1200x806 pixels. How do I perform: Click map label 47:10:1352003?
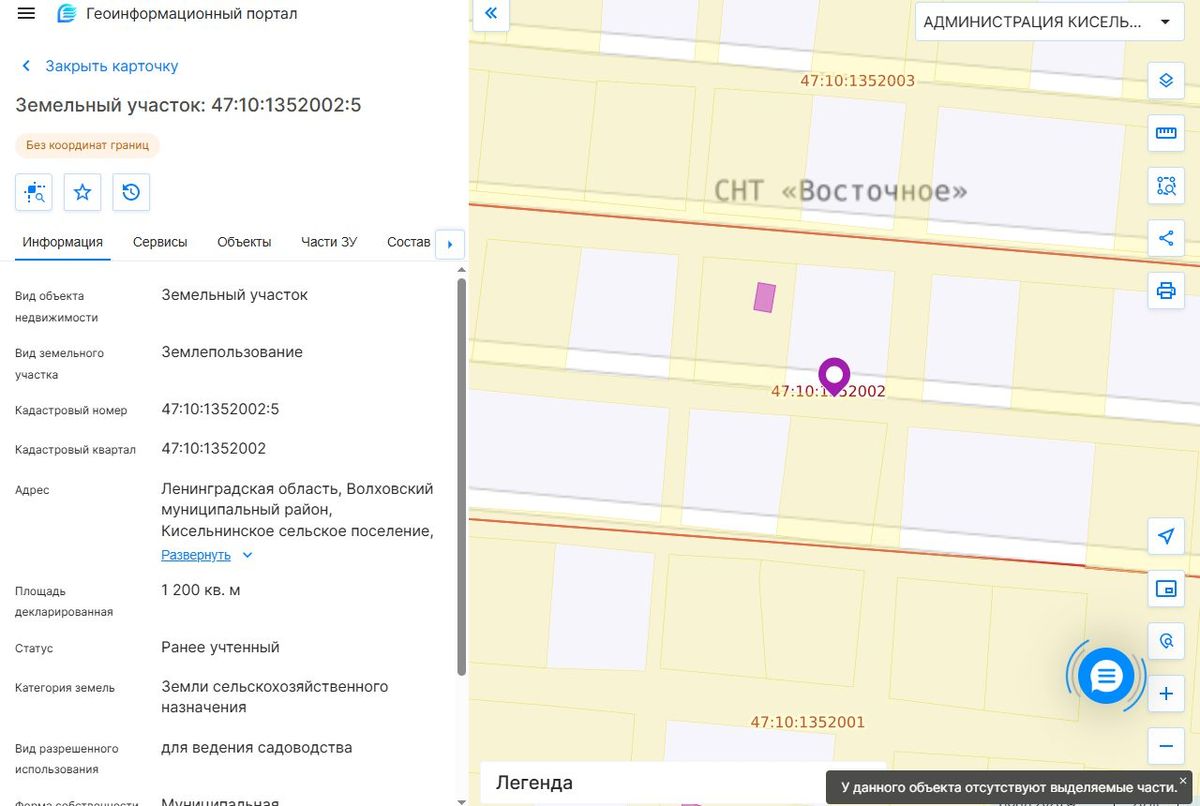[857, 80]
